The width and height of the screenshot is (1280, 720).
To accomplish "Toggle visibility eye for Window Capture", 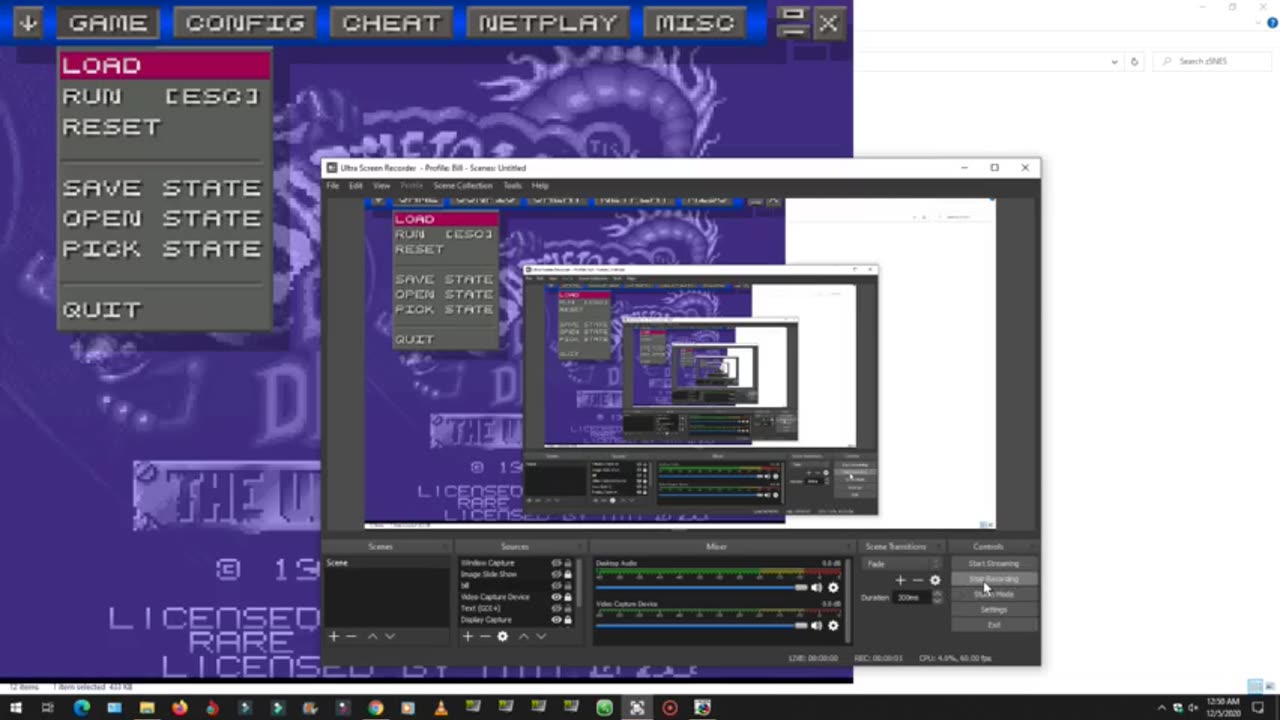I will [557, 563].
